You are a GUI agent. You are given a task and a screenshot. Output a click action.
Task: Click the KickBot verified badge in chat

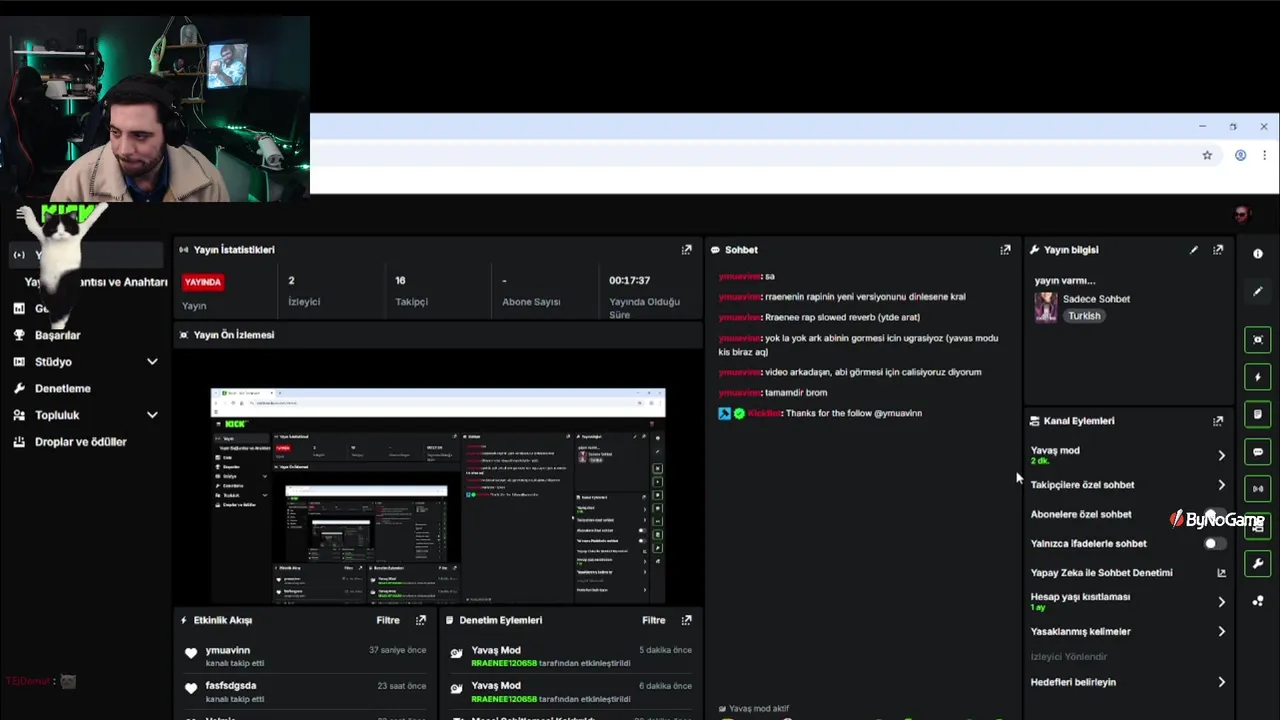coord(739,413)
